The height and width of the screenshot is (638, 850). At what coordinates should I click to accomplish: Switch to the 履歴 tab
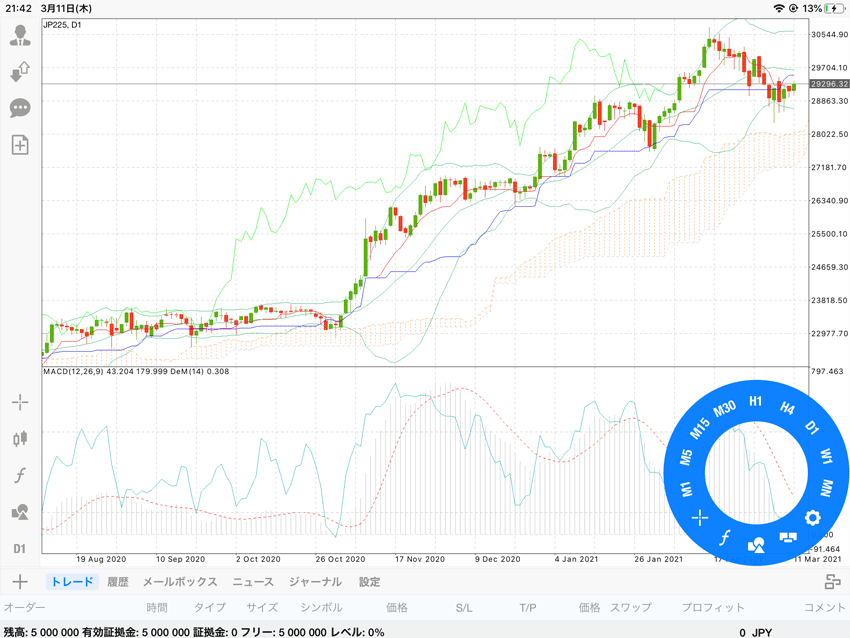(x=118, y=582)
